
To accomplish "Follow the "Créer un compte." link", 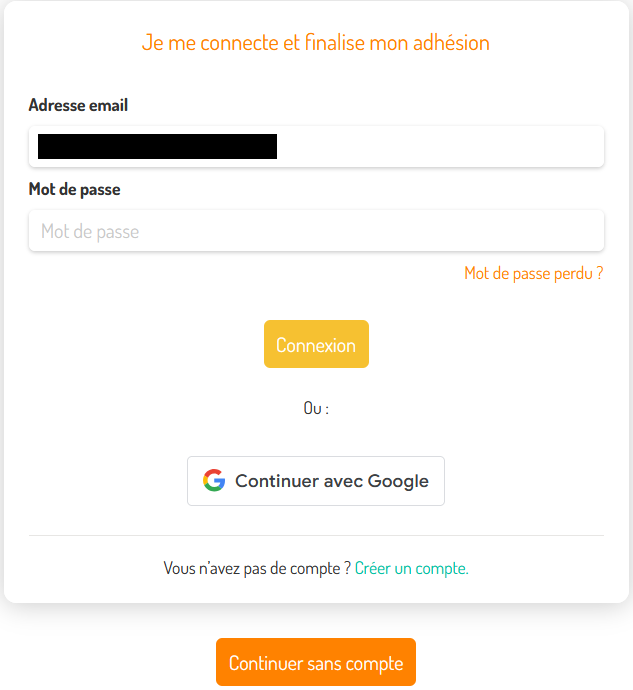I will (x=411, y=568).
